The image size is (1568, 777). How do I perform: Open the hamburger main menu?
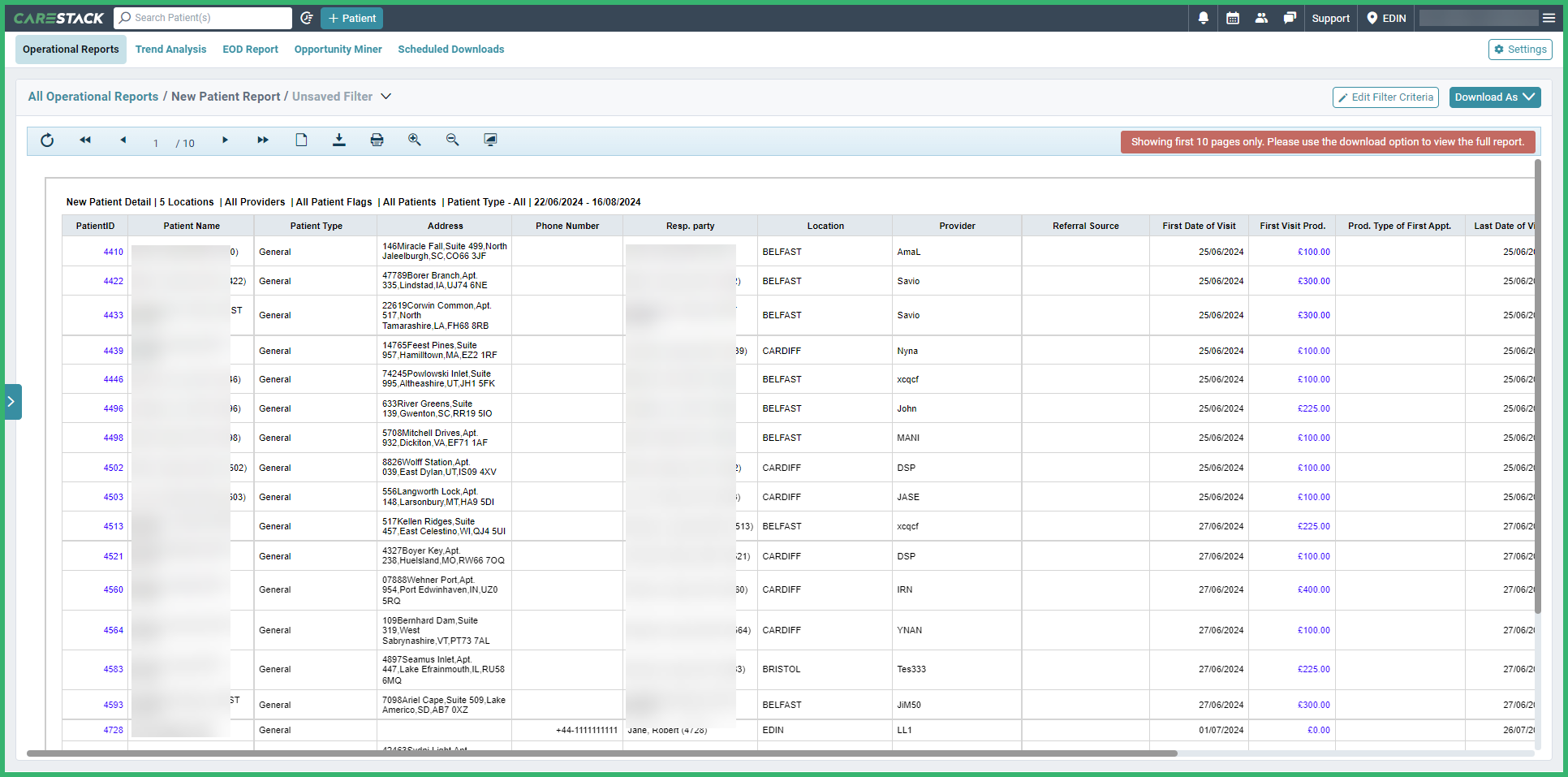click(x=1549, y=18)
